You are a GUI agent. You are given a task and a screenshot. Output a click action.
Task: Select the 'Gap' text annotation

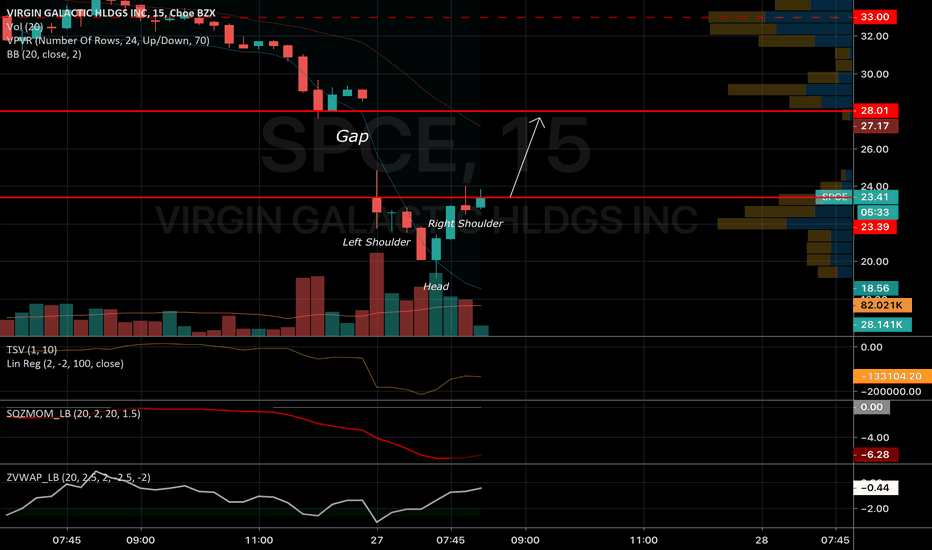tap(352, 136)
